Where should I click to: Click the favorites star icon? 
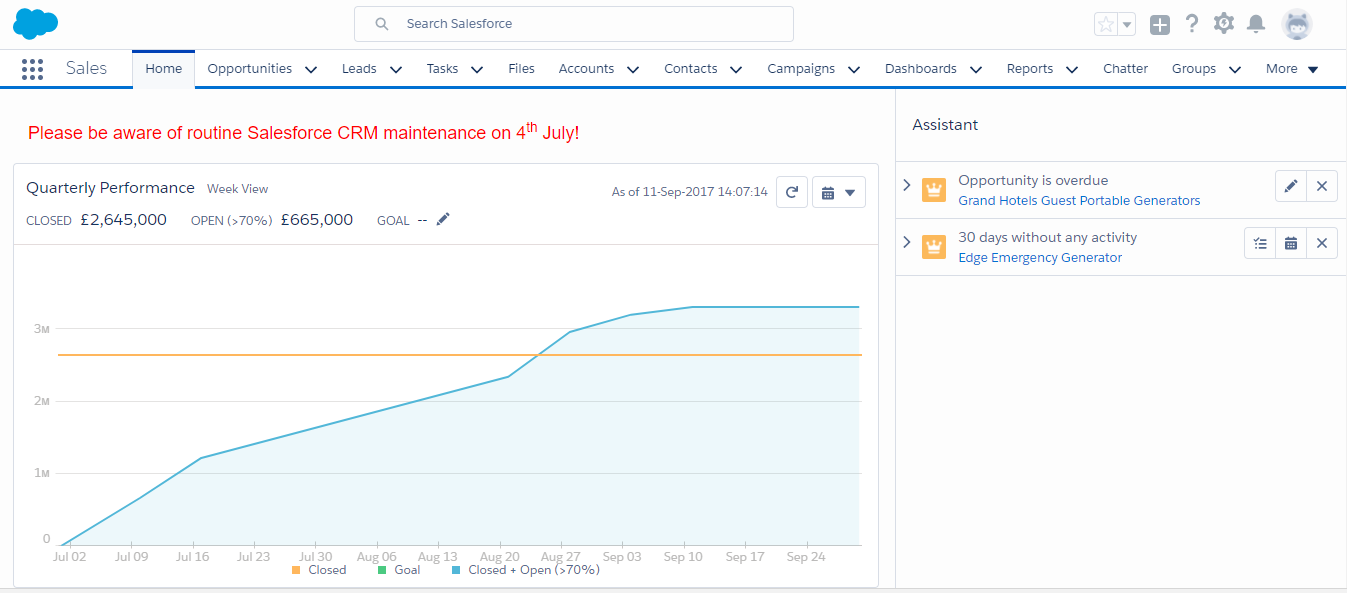click(1106, 24)
